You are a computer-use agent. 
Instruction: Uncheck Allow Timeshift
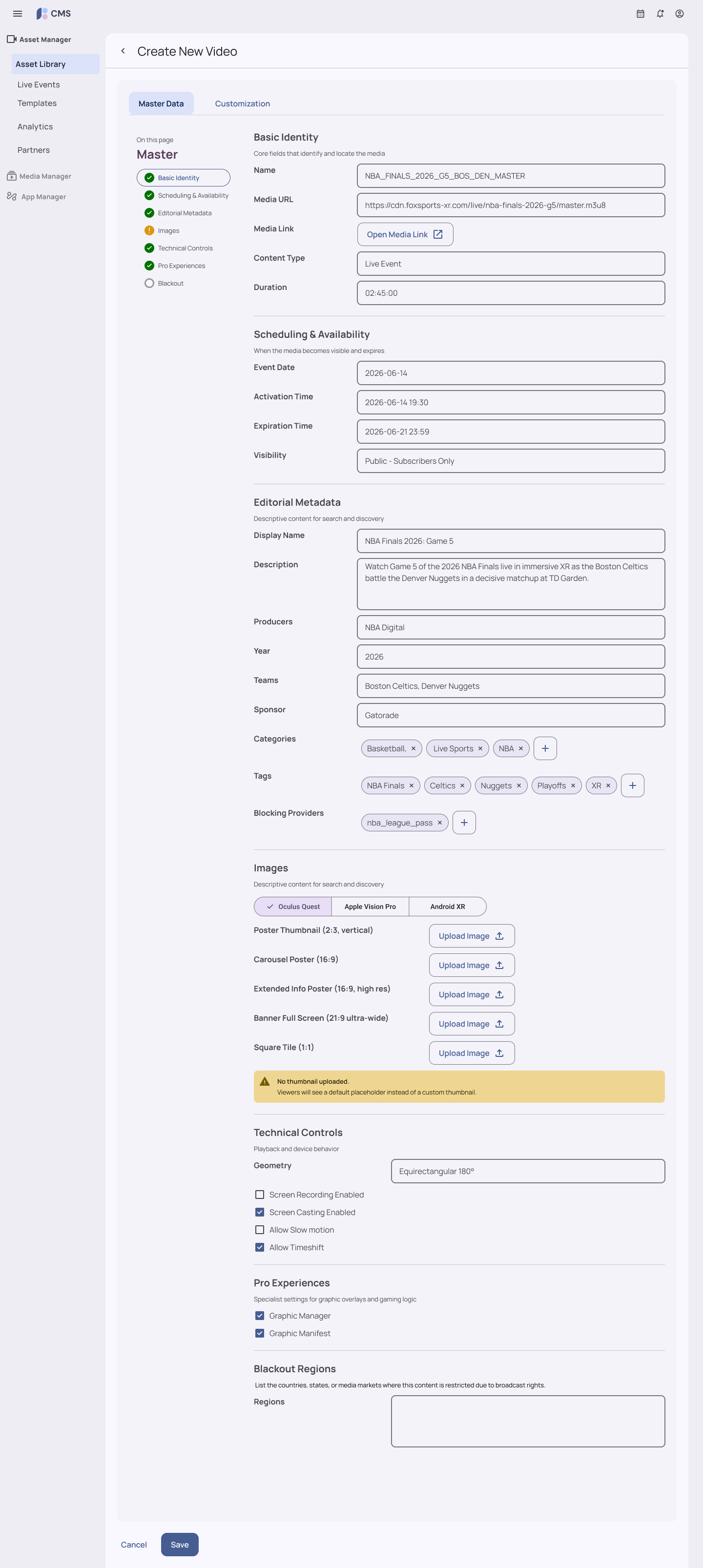pos(259,1247)
